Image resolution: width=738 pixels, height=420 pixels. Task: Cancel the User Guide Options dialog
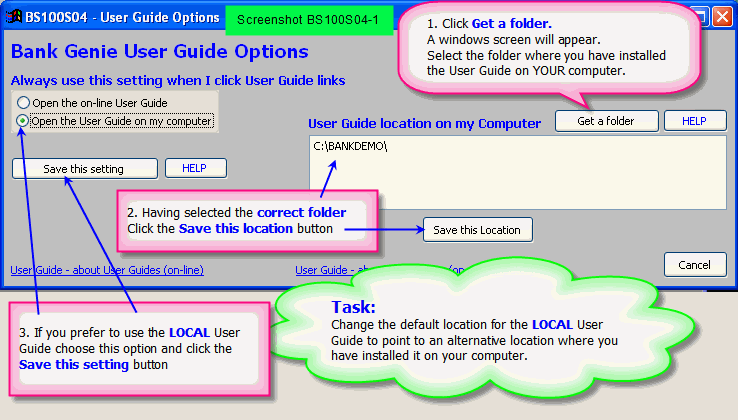[x=695, y=265]
